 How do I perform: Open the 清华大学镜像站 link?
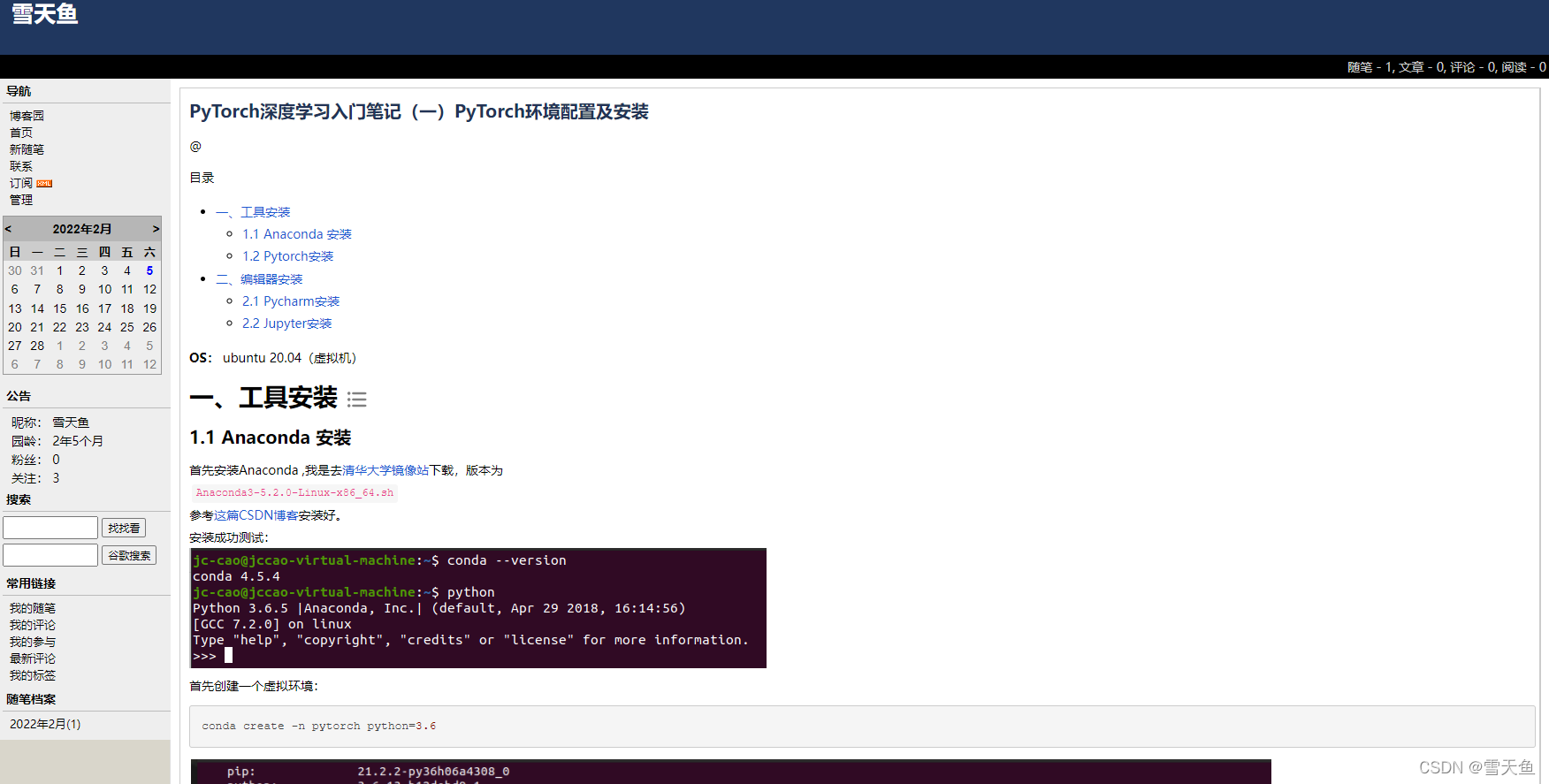pos(385,470)
